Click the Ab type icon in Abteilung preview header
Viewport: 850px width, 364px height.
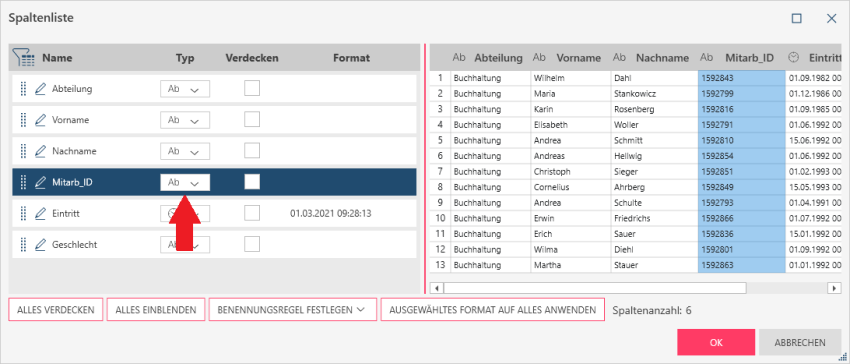point(459,57)
